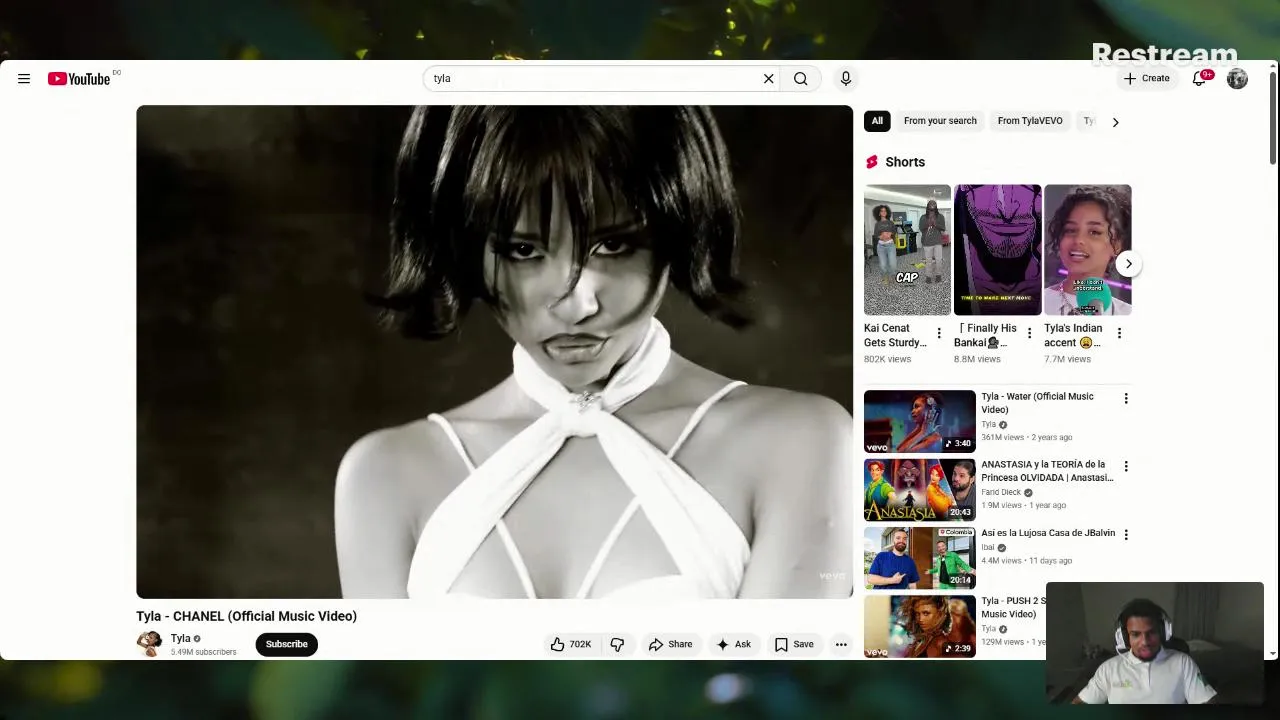This screenshot has width=1280, height=720.
Task: Open the Tyla - Water (Official Music Video) title
Action: (1037, 403)
